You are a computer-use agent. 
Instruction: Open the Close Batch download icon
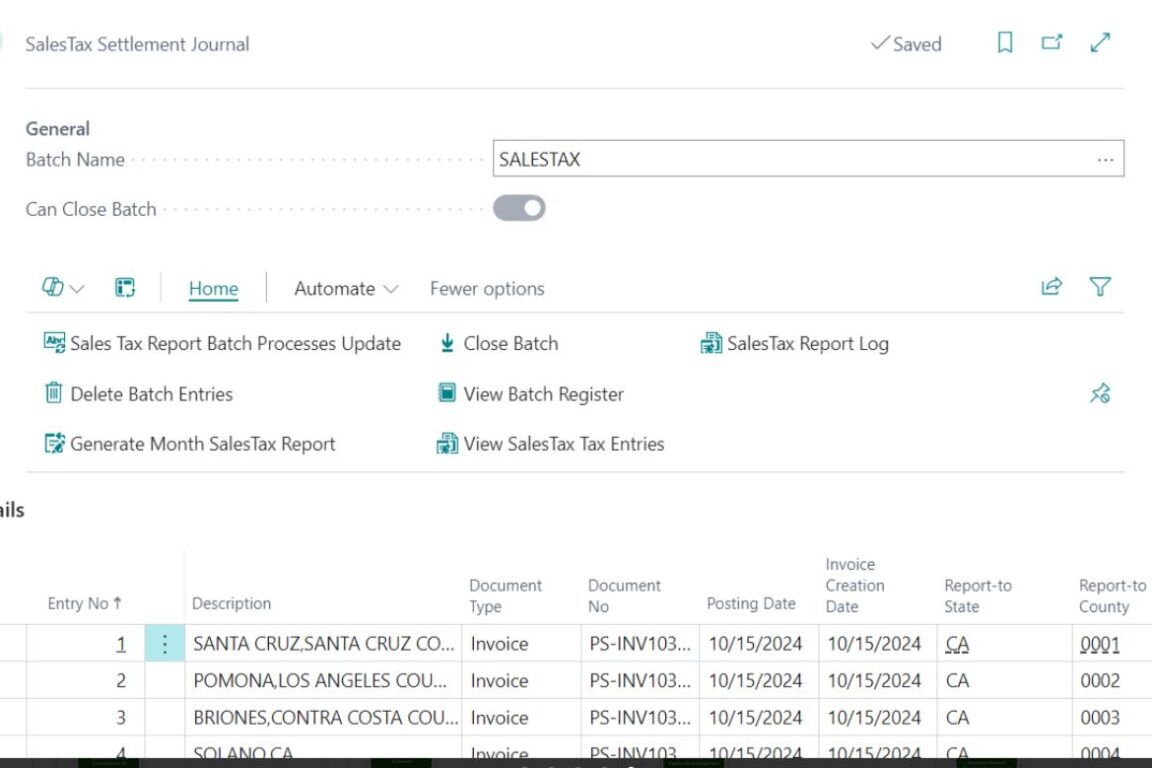(x=446, y=343)
